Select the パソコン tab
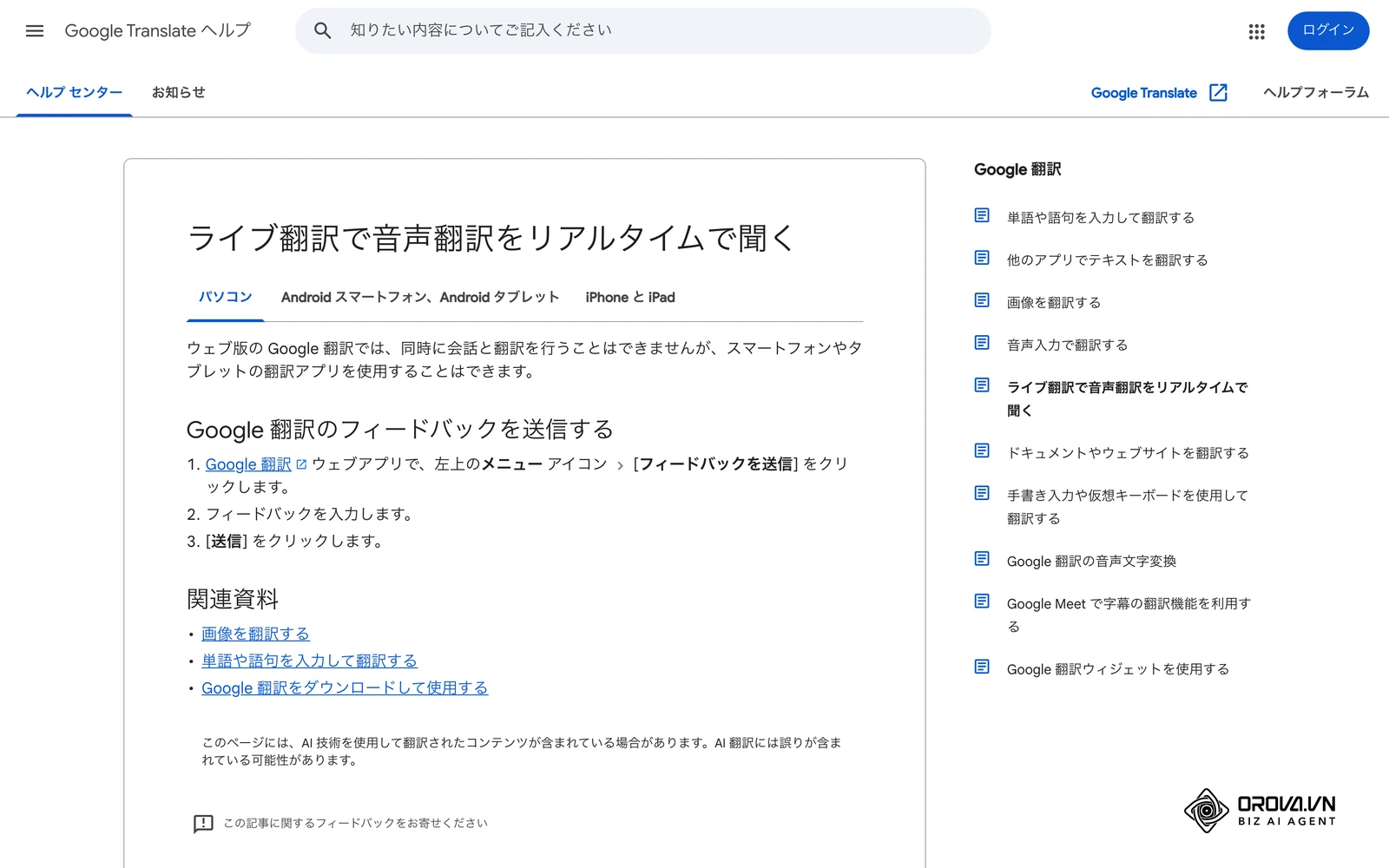The height and width of the screenshot is (868, 1389). tap(225, 297)
